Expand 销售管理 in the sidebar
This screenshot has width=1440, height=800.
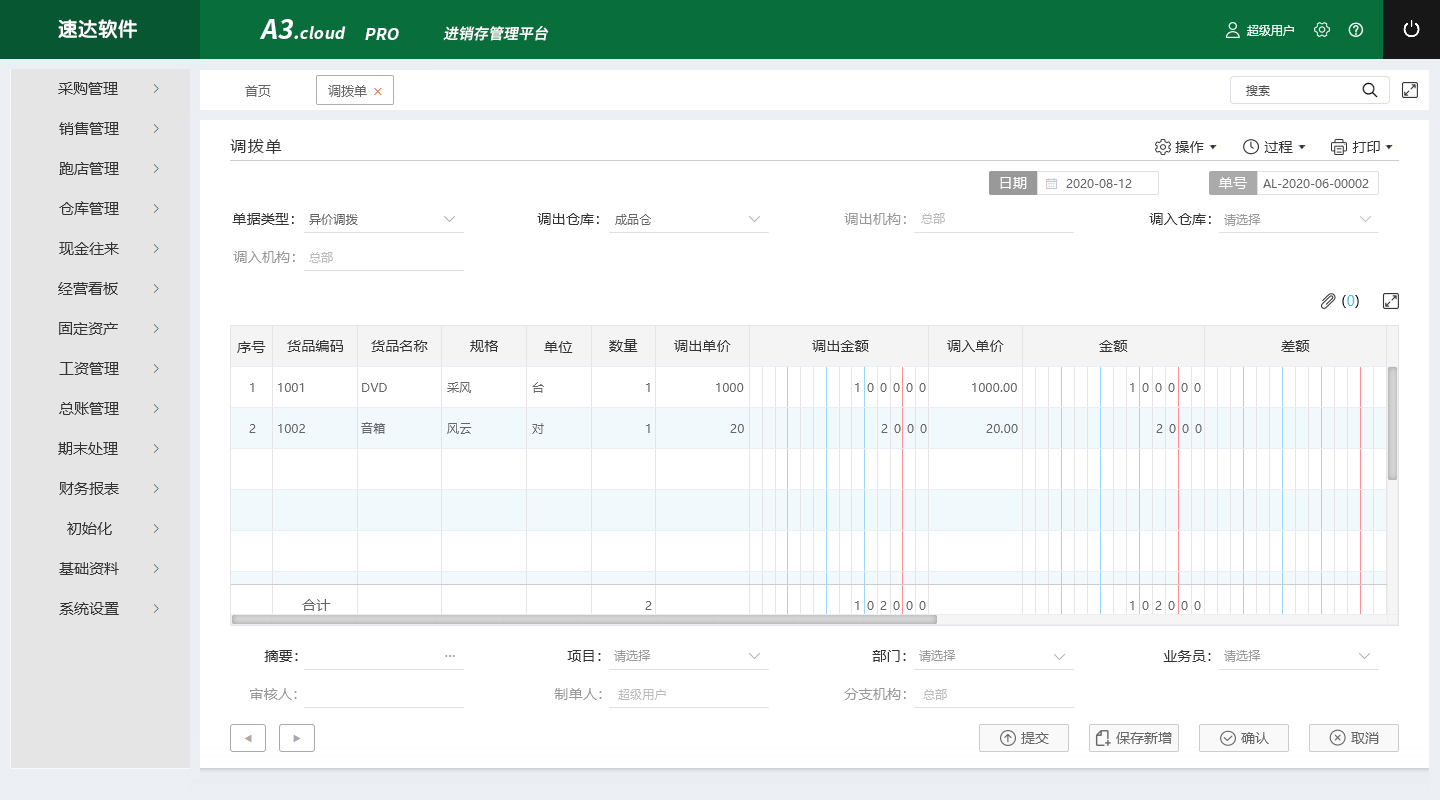click(100, 129)
